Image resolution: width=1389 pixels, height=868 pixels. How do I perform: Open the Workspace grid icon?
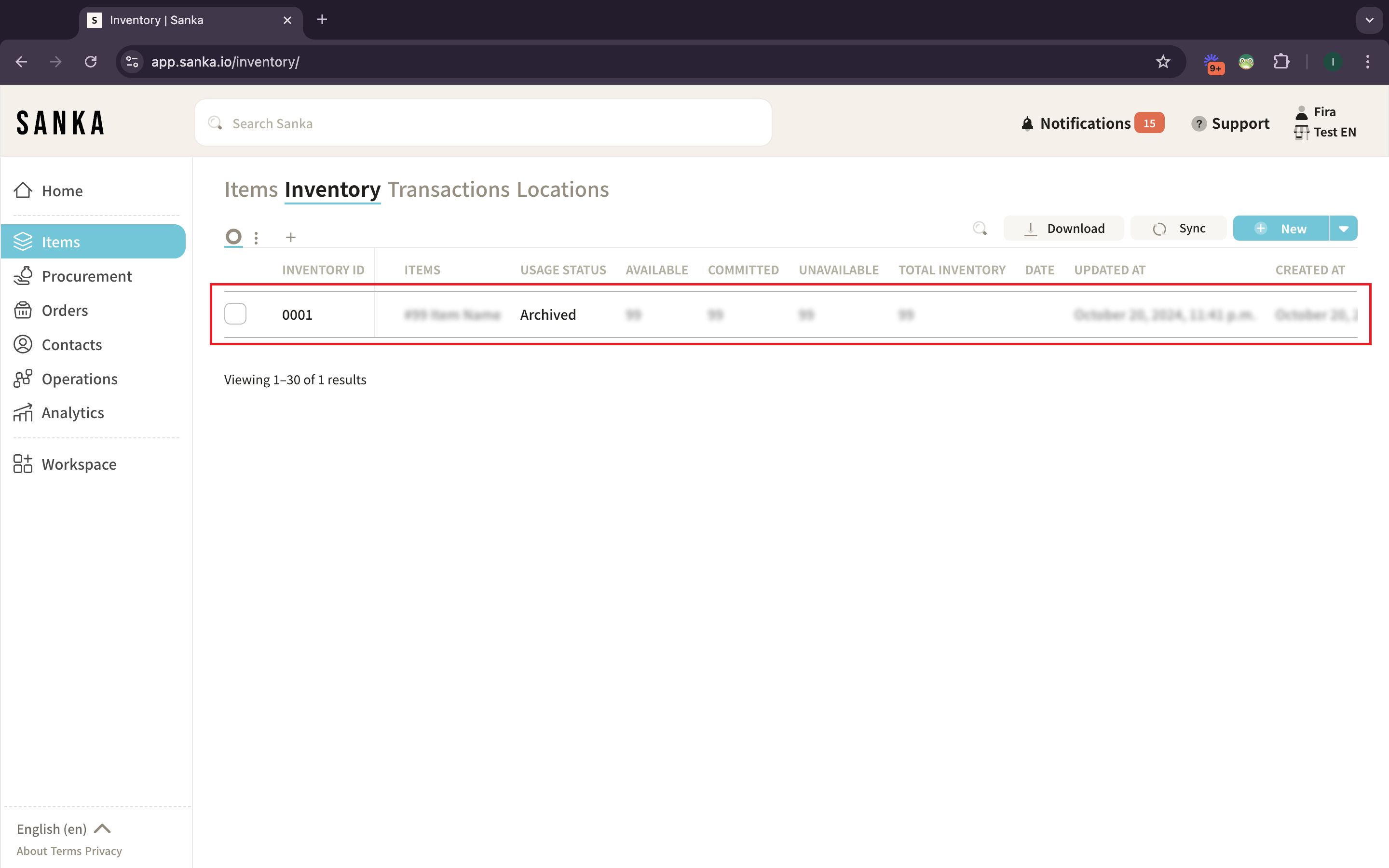pyautogui.click(x=23, y=464)
